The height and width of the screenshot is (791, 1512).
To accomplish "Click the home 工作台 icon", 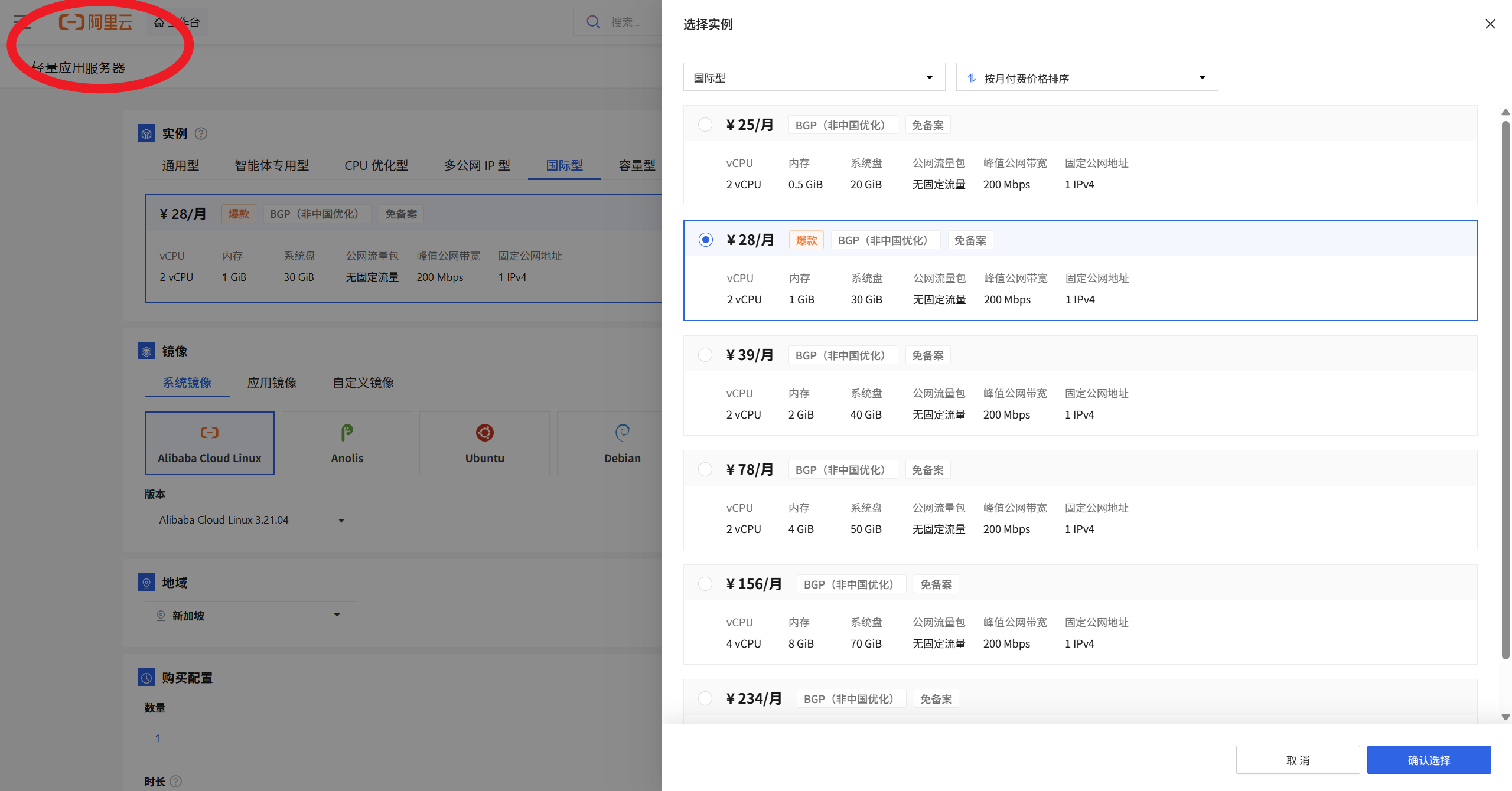I will 159,22.
